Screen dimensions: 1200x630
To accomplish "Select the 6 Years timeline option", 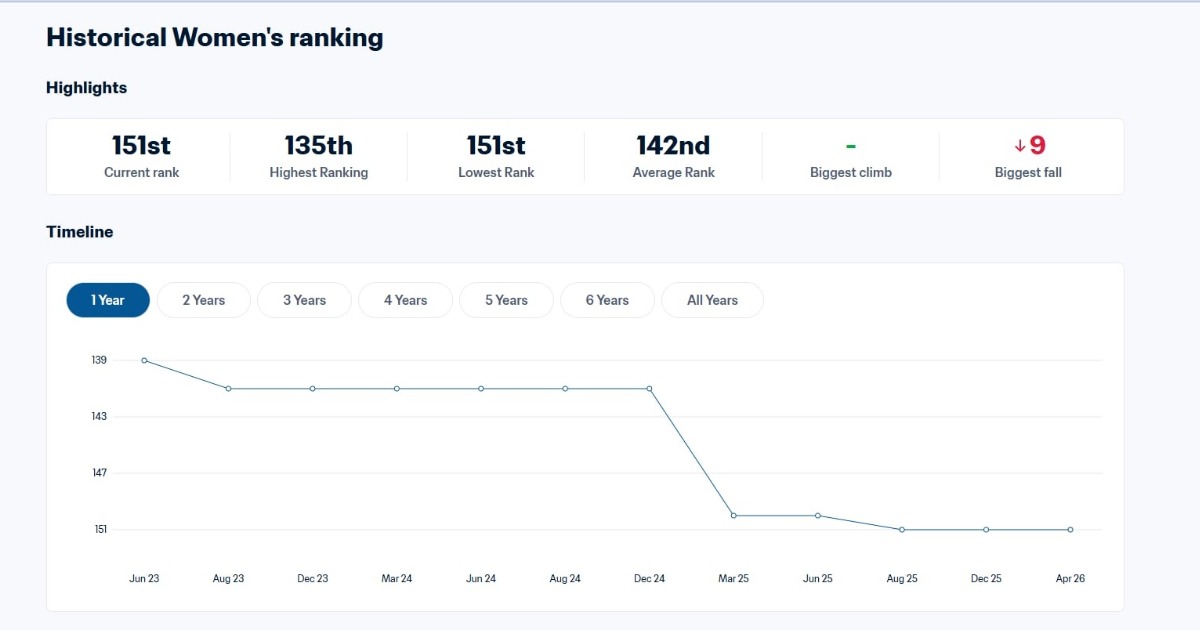I will click(x=607, y=300).
